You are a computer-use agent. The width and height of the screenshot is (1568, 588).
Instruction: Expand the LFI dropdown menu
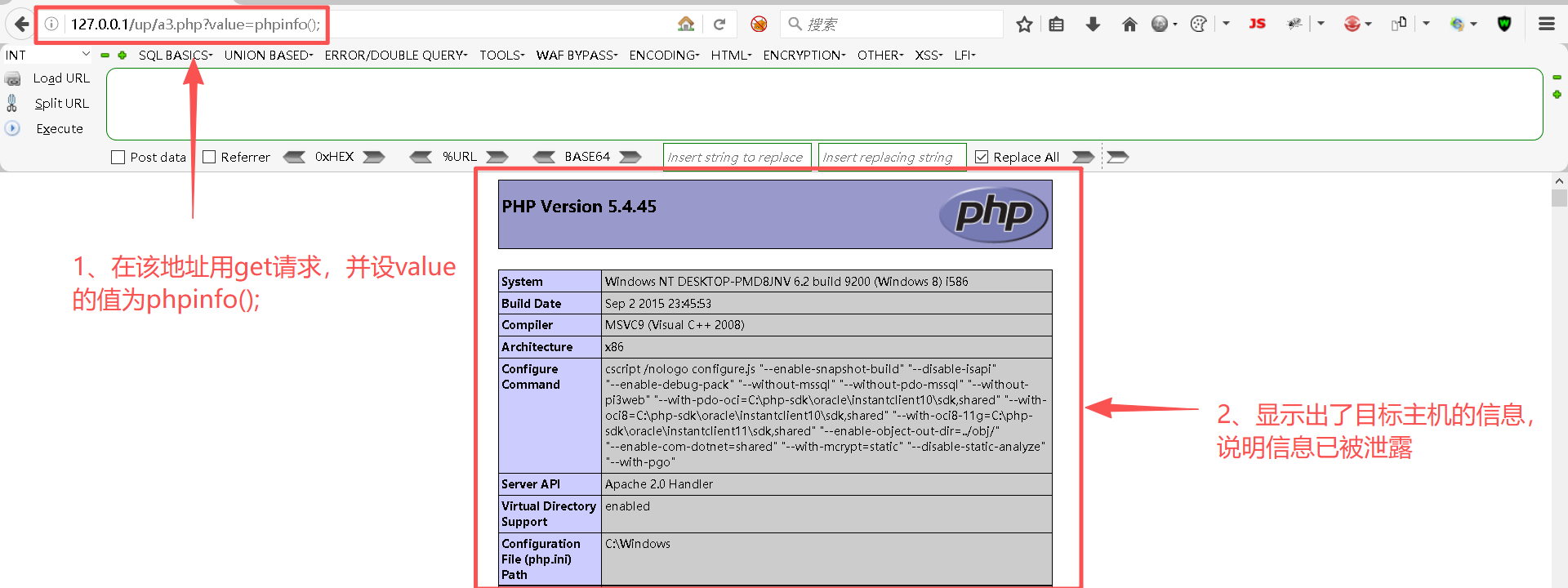click(965, 55)
